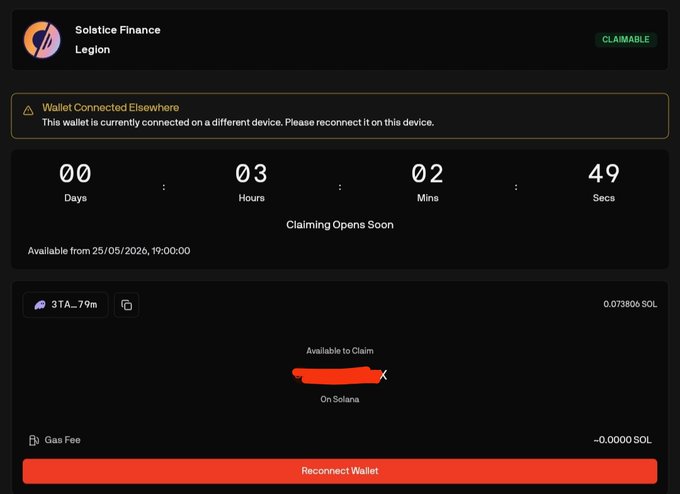The width and height of the screenshot is (680, 494).
Task: Click the 'Secs' countdown label
Action: pyautogui.click(x=604, y=198)
